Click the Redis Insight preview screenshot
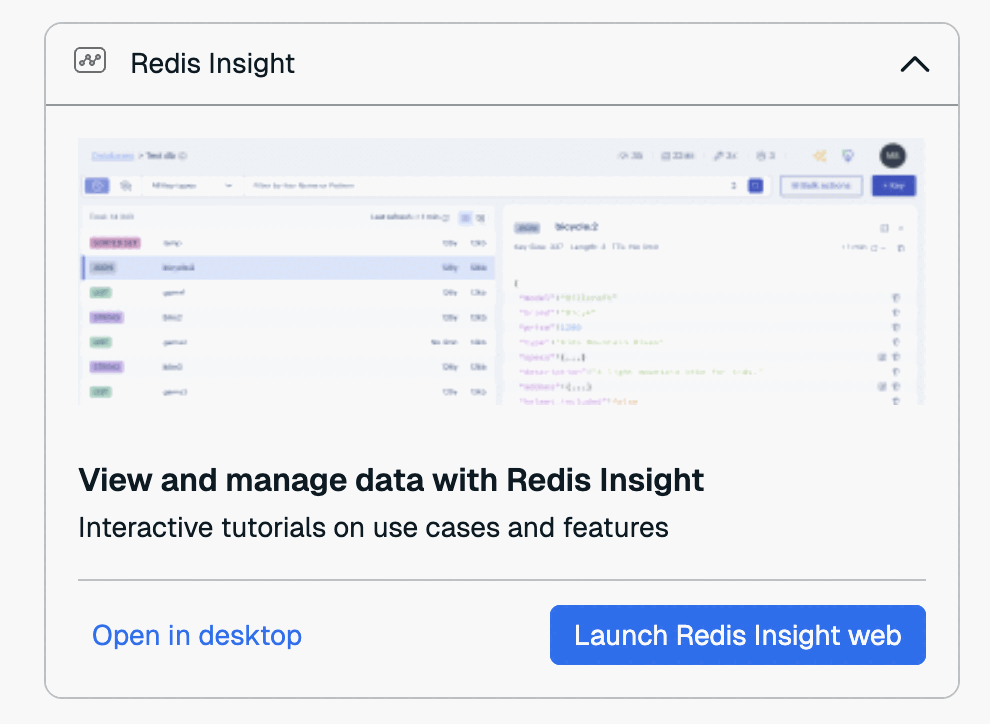 [501, 272]
